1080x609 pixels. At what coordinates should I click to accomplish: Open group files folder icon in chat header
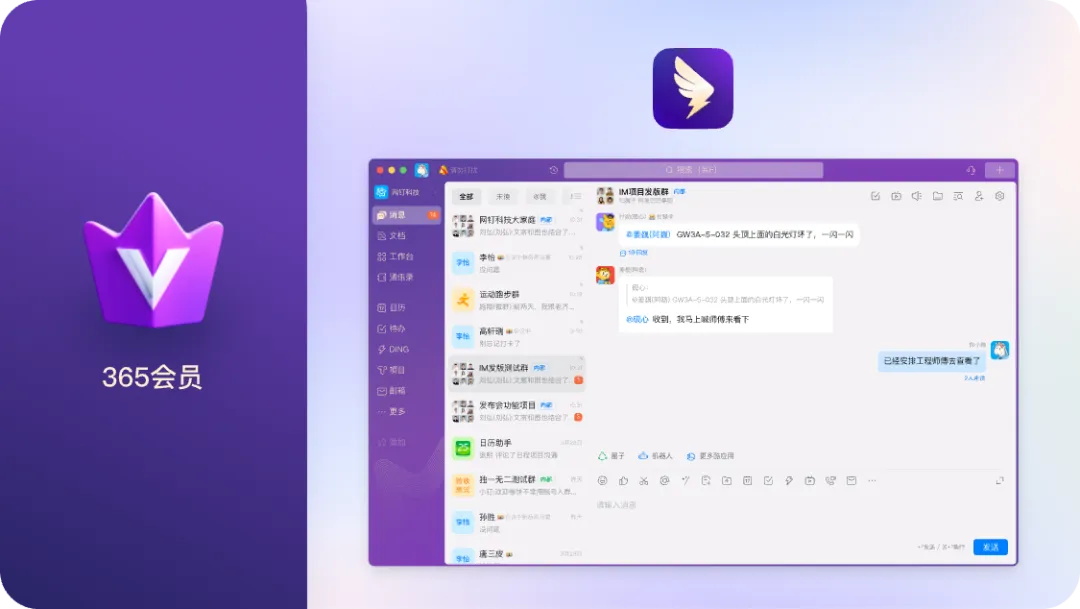pyautogui.click(x=937, y=196)
